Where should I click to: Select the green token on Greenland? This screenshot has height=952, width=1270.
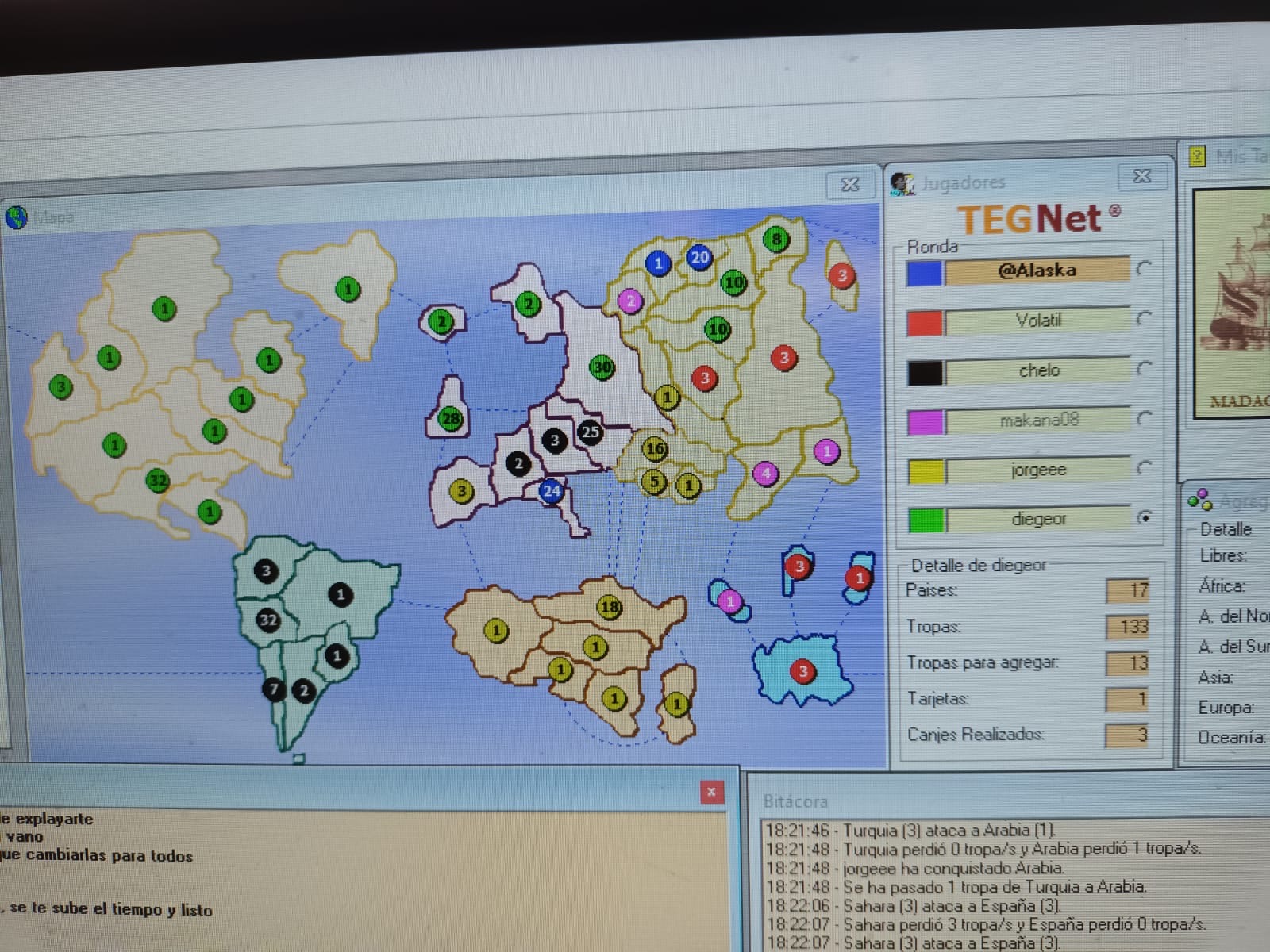coord(347,290)
